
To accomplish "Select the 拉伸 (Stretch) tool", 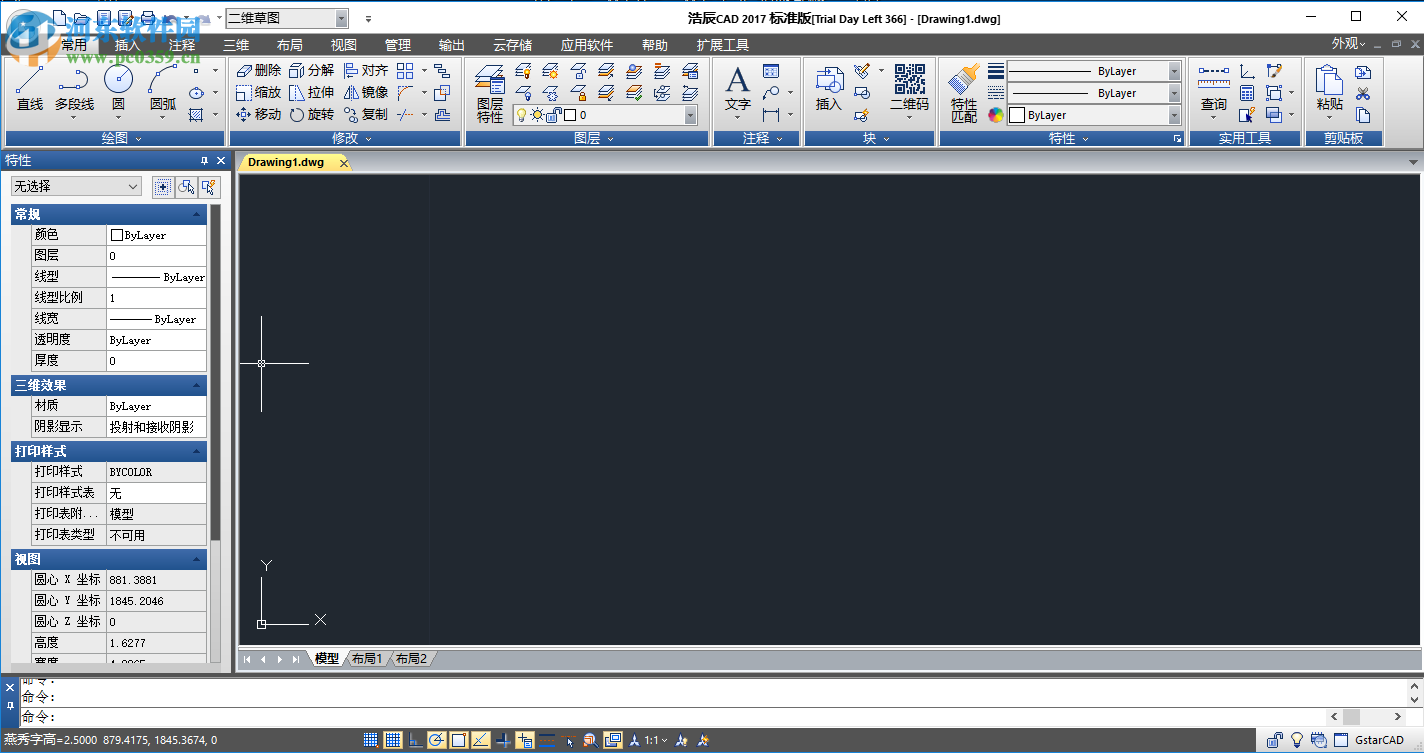I will tap(311, 92).
